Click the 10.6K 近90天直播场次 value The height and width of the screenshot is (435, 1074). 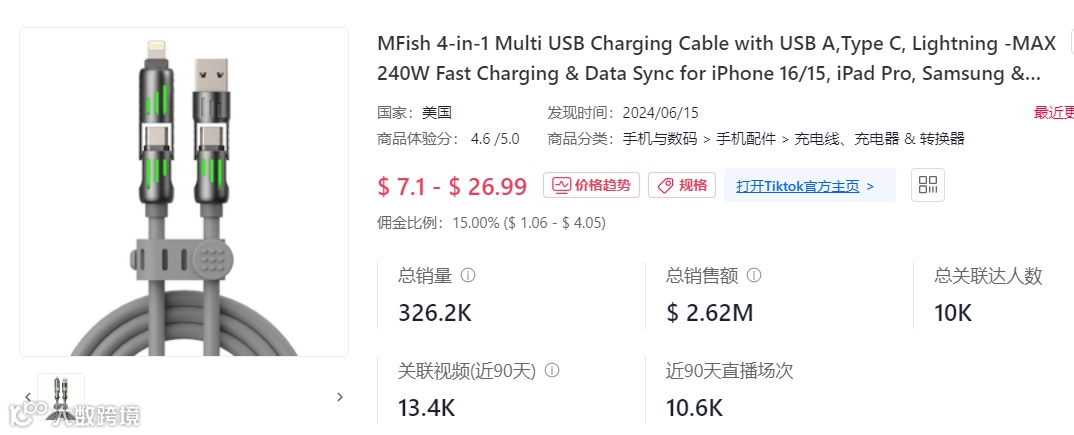[x=695, y=408]
